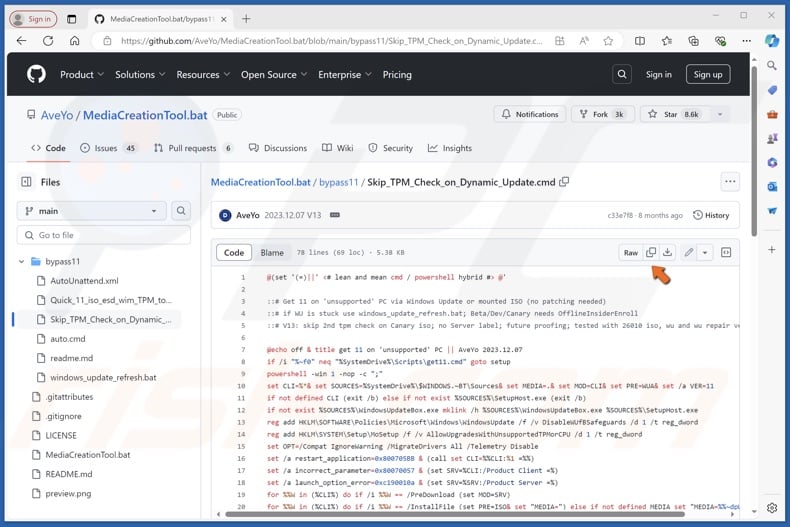Click the pencil edit file icon

point(689,253)
